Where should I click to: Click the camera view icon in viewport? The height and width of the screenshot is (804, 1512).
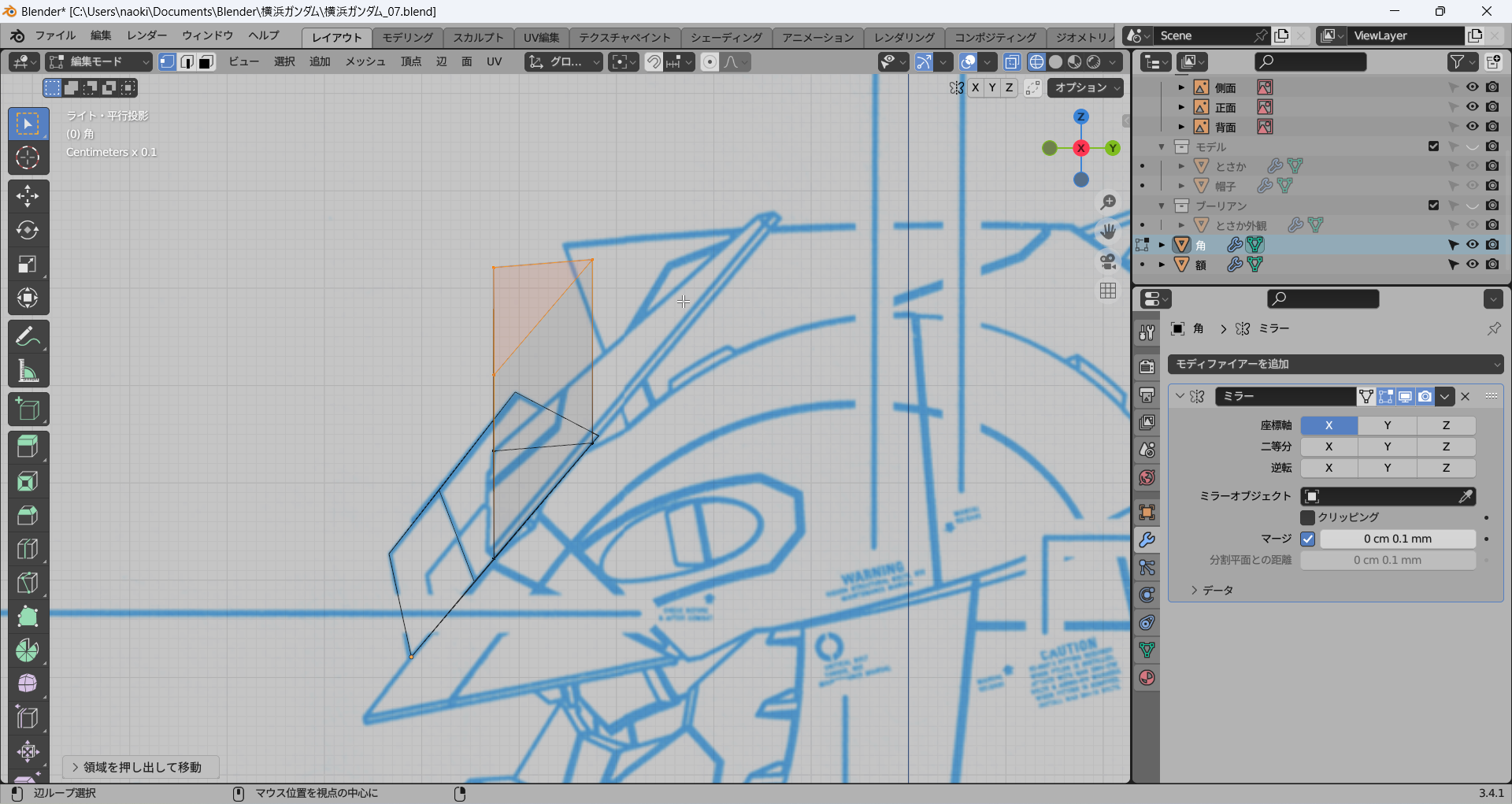[x=1108, y=261]
